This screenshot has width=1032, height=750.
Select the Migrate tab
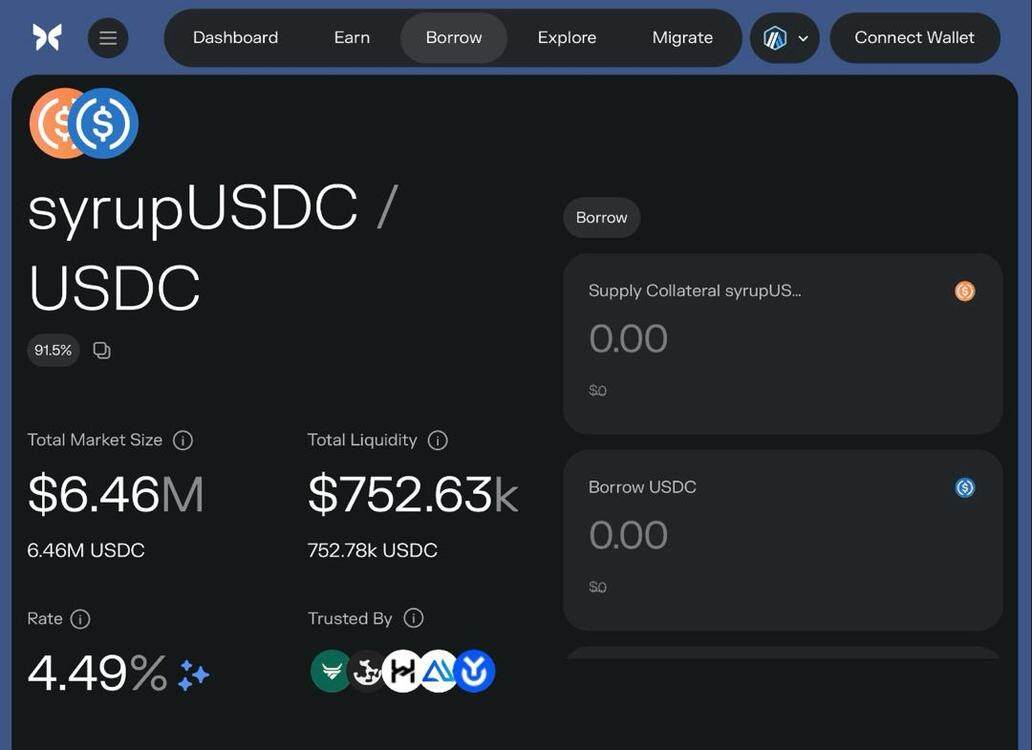click(682, 38)
